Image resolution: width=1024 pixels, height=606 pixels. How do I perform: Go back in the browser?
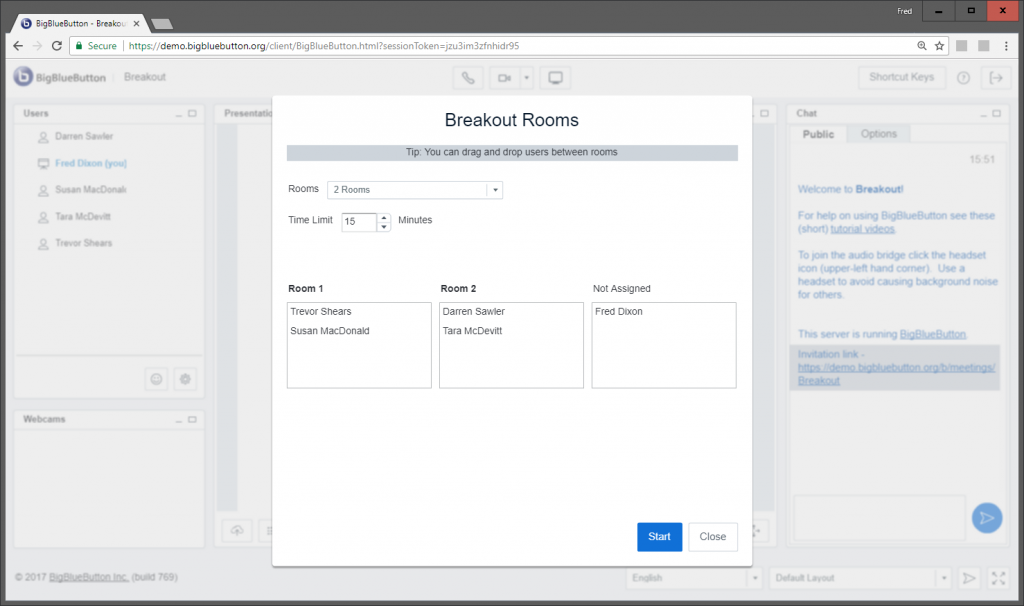coord(18,46)
